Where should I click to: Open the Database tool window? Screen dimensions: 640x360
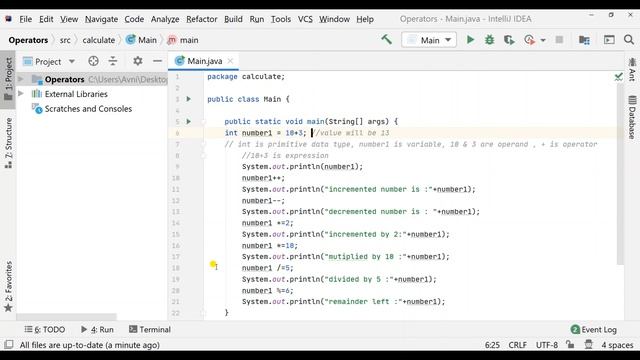coord(632,118)
